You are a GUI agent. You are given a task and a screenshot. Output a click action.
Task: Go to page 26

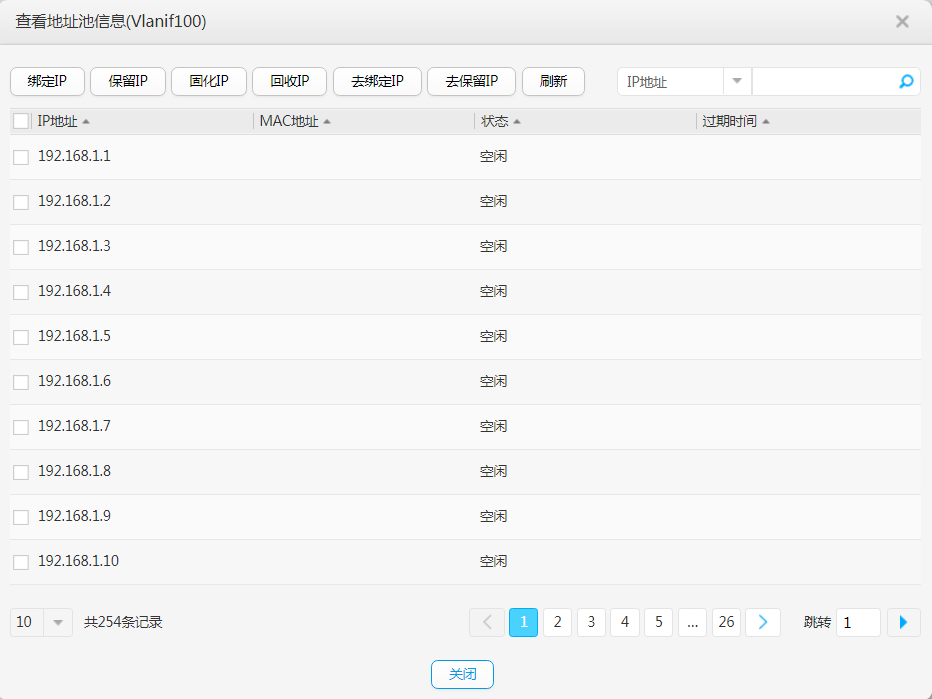tap(726, 622)
